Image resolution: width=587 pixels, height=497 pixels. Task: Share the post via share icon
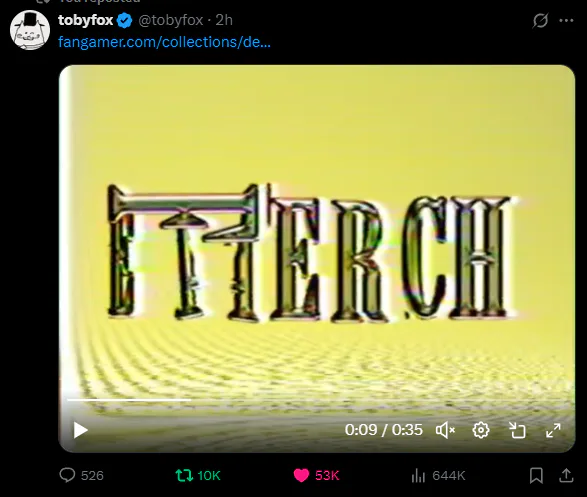pos(566,475)
